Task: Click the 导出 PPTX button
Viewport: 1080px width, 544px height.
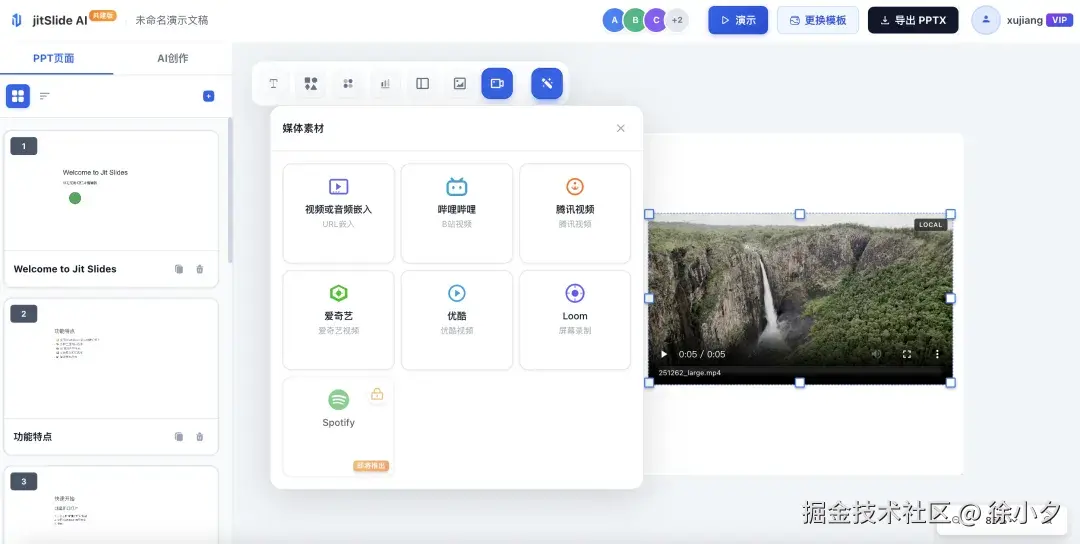Action: coord(913,20)
